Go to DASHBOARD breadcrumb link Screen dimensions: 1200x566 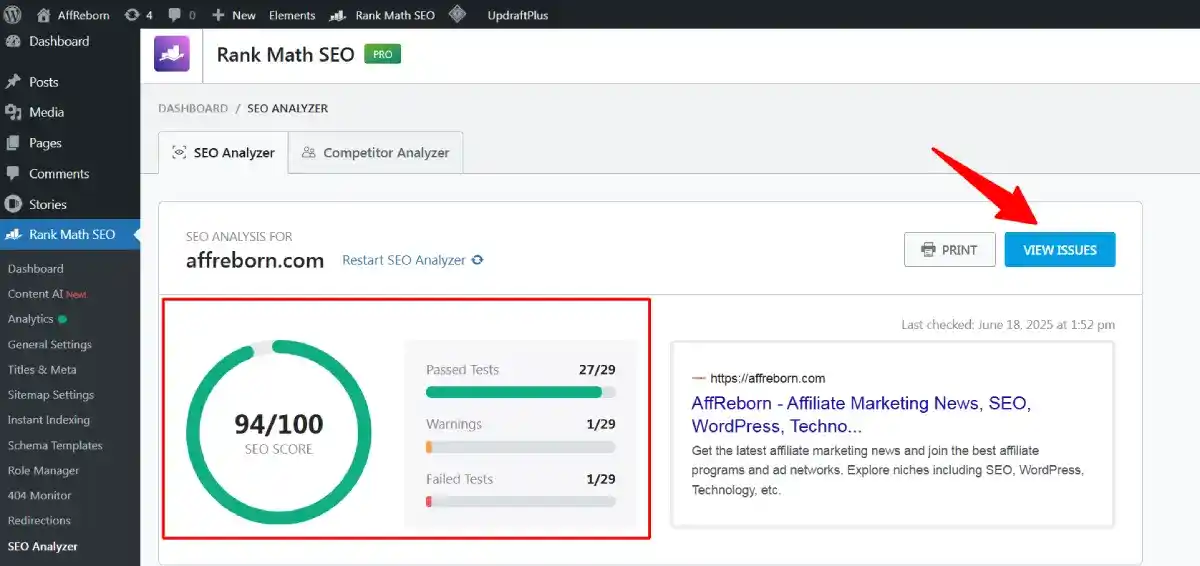[x=193, y=108]
